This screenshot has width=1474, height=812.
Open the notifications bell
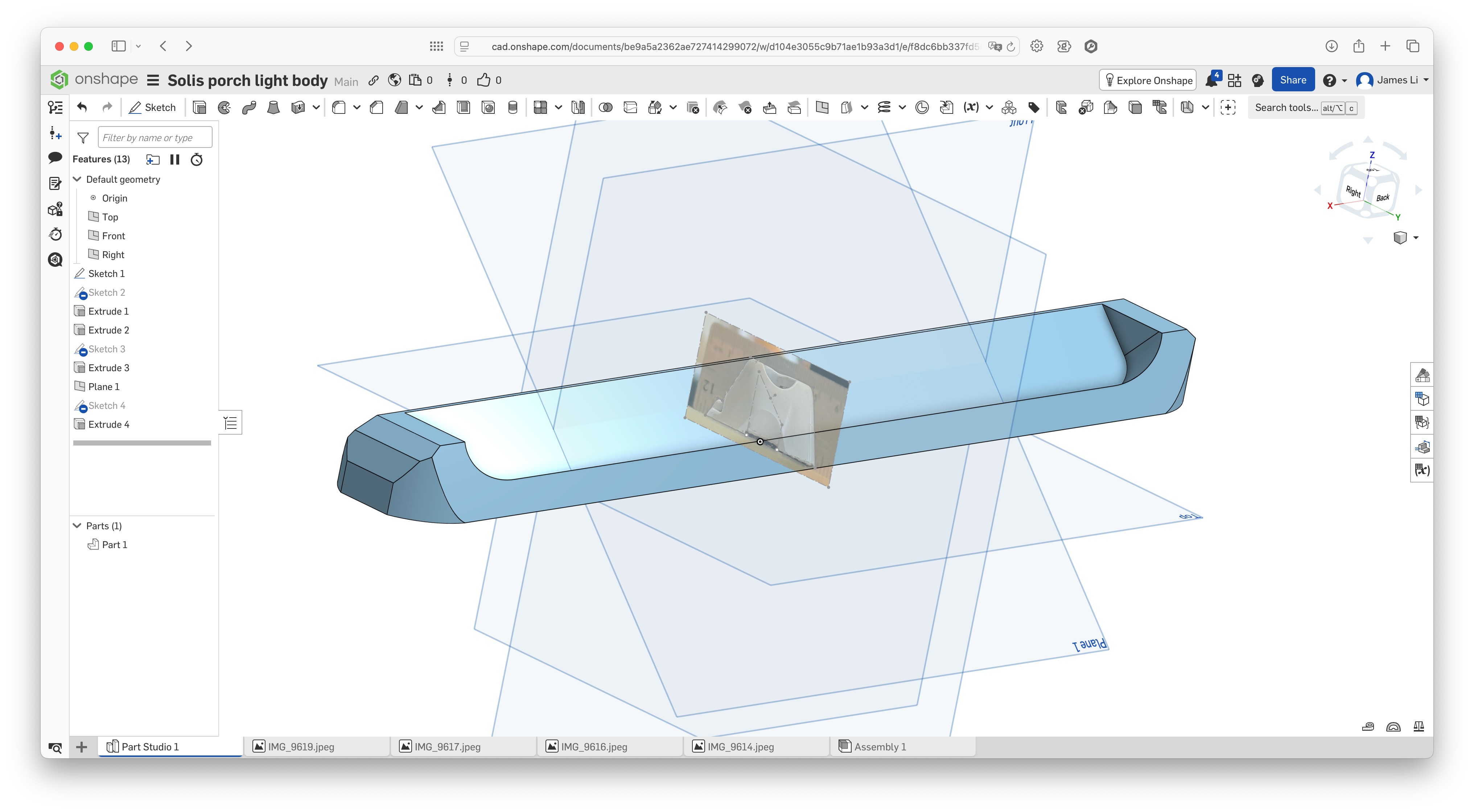[x=1212, y=80]
